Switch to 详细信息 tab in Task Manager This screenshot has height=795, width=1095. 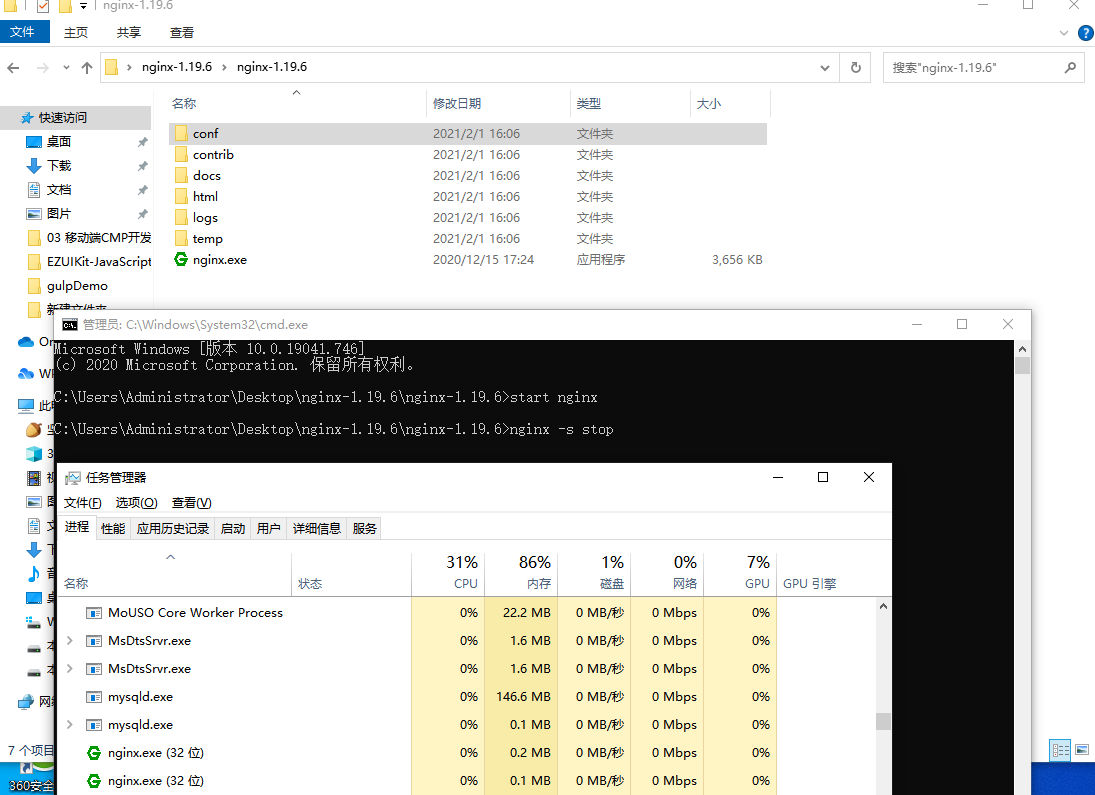pyautogui.click(x=316, y=529)
